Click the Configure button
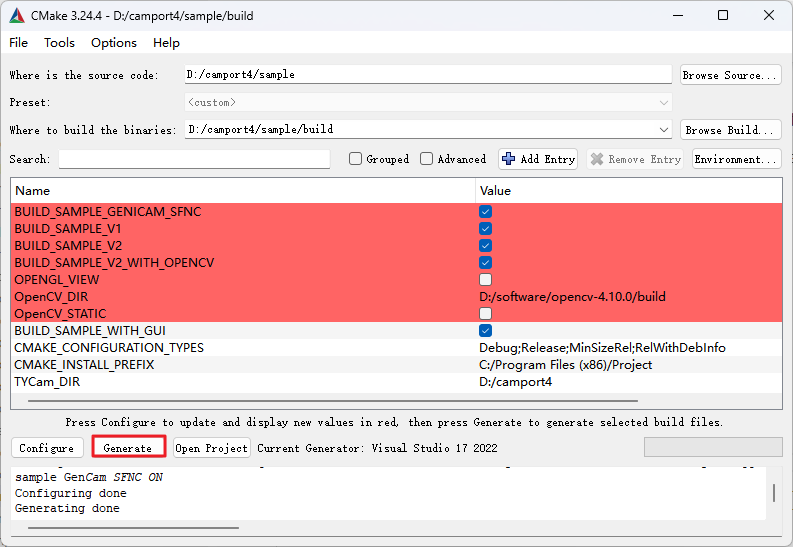The image size is (793, 547). point(47,448)
